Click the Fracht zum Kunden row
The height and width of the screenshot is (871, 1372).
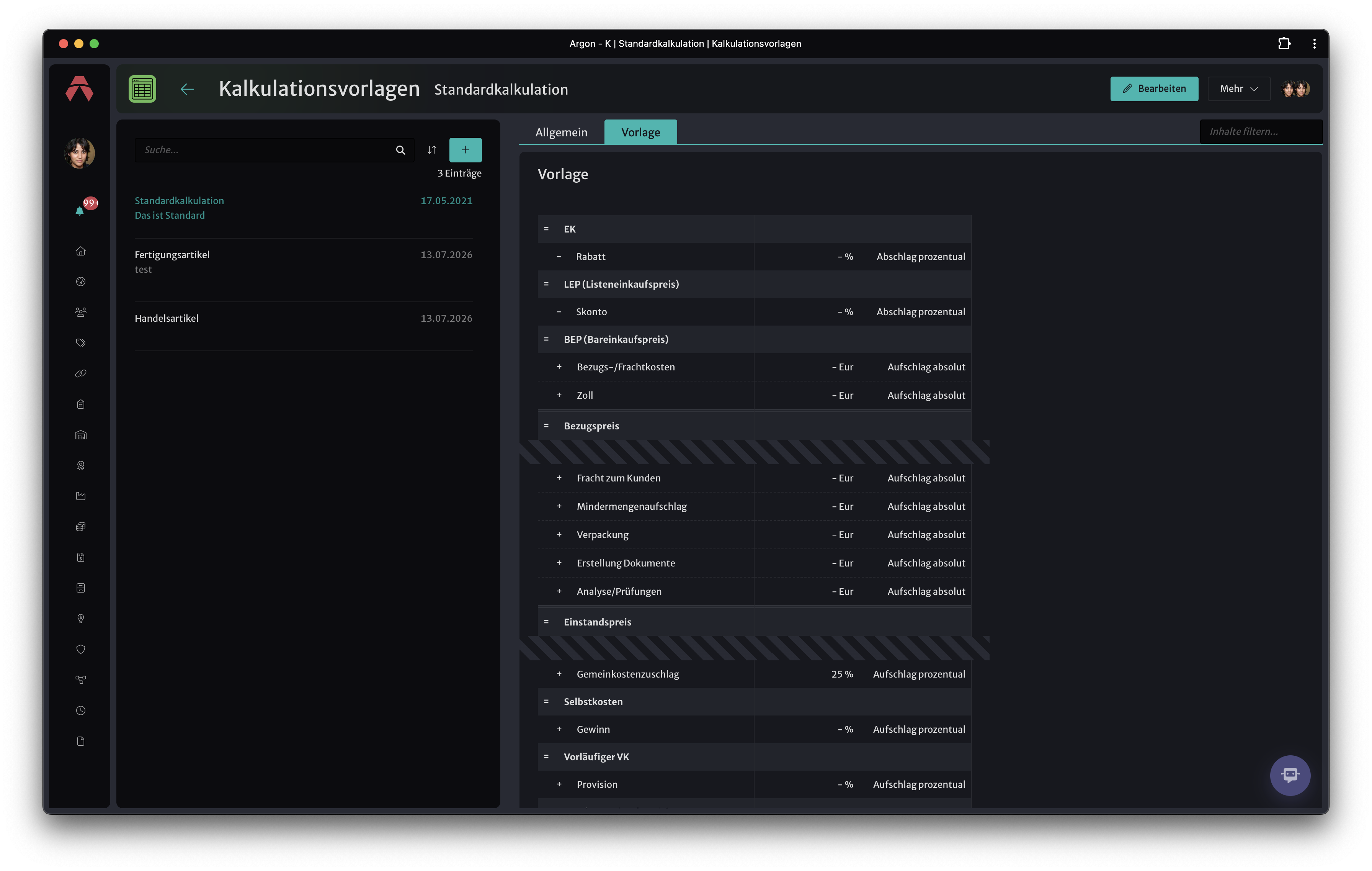pyautogui.click(x=755, y=478)
